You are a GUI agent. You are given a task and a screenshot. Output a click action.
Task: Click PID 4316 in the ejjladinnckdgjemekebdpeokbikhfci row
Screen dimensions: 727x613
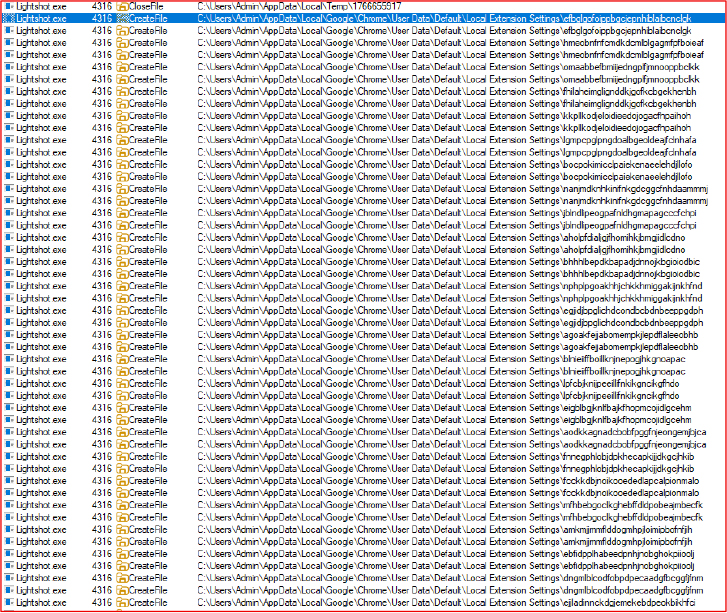coord(102,603)
